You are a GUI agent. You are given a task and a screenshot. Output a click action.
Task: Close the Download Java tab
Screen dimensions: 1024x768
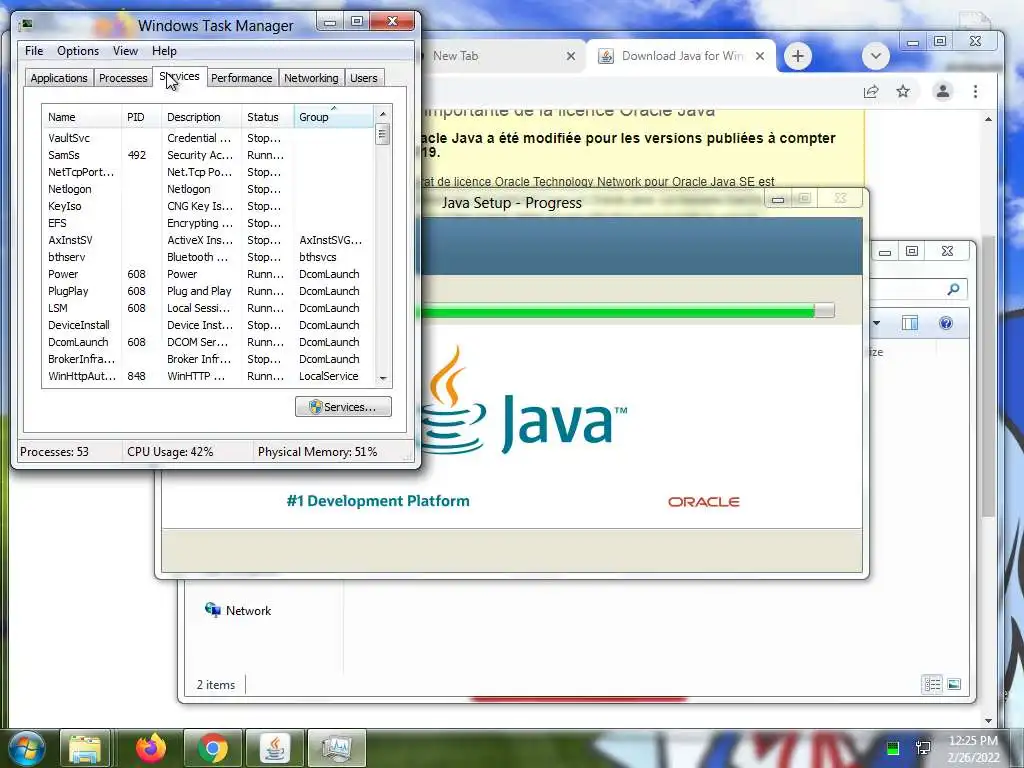[760, 56]
